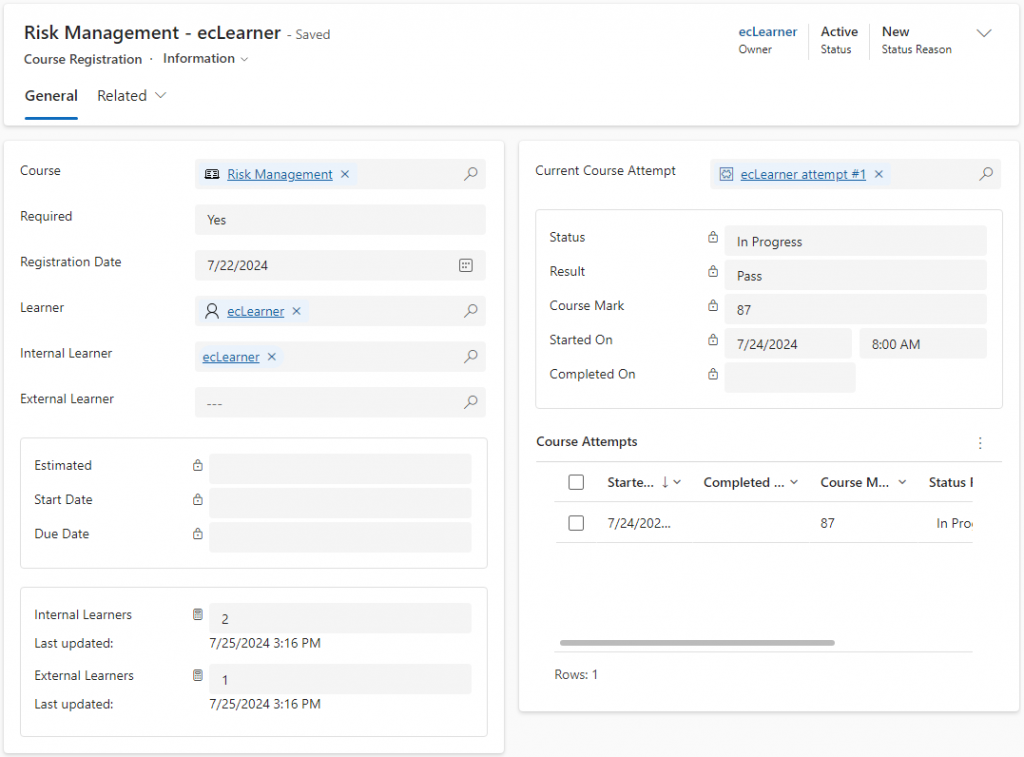
Task: Click the search icon in the Internal Learner field
Action: tap(470, 357)
